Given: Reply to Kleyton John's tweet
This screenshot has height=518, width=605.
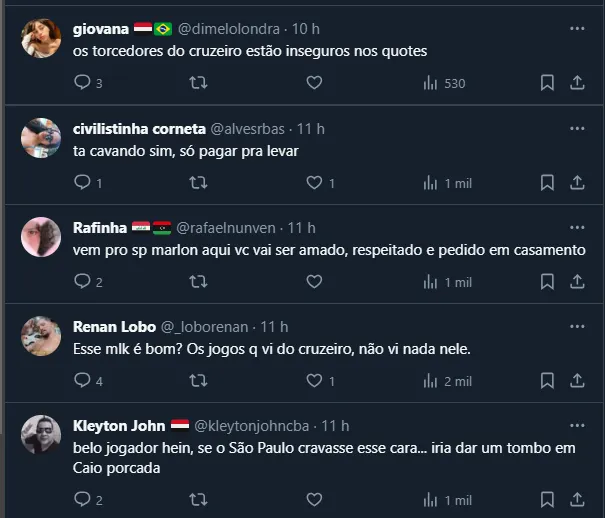Looking at the screenshot, I should point(83,499).
